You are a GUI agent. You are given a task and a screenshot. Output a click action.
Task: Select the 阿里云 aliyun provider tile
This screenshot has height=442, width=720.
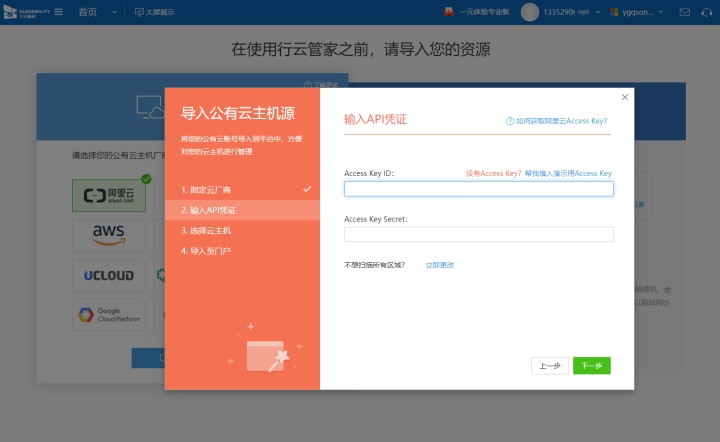pos(109,196)
